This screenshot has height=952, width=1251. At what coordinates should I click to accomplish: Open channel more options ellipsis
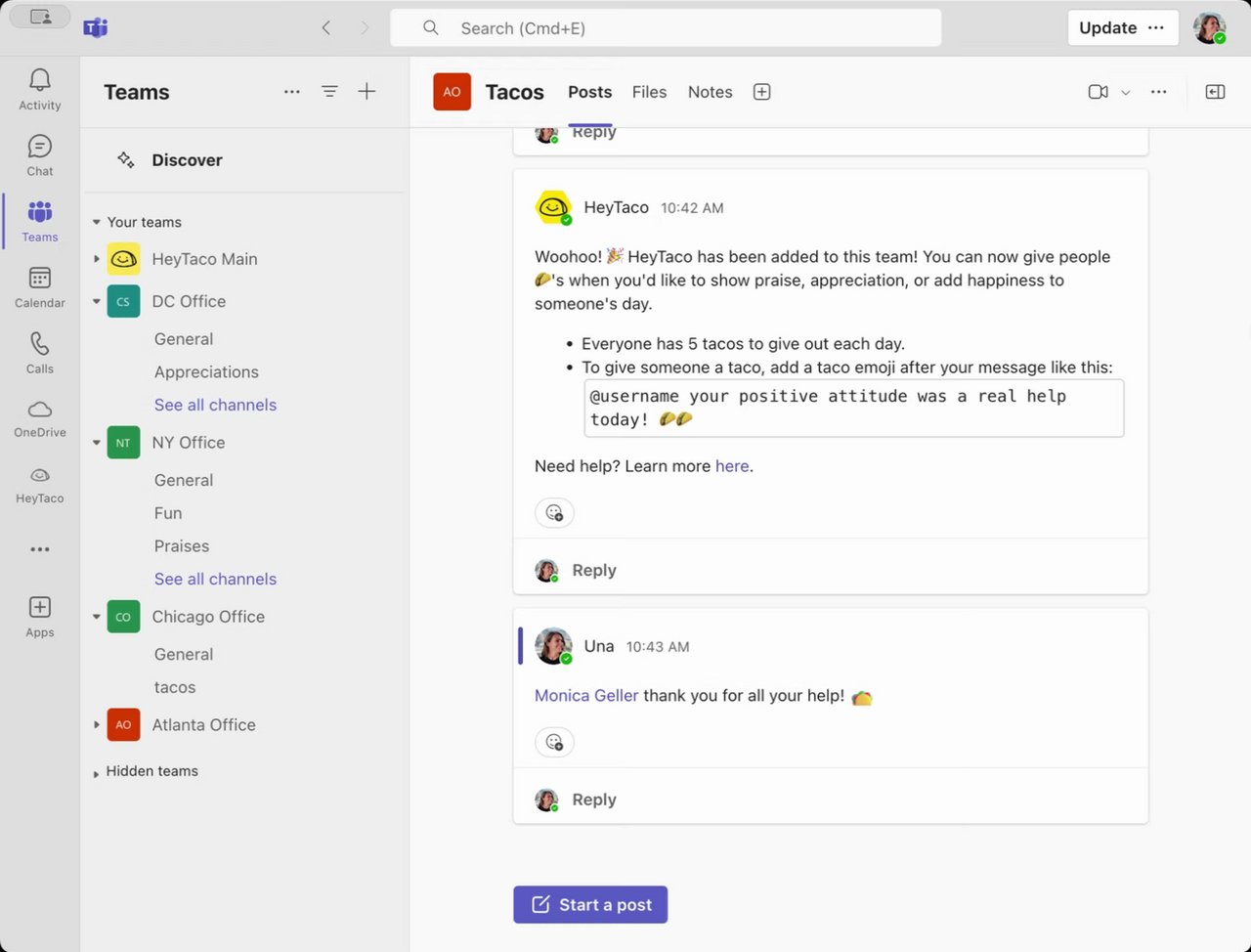(1159, 92)
